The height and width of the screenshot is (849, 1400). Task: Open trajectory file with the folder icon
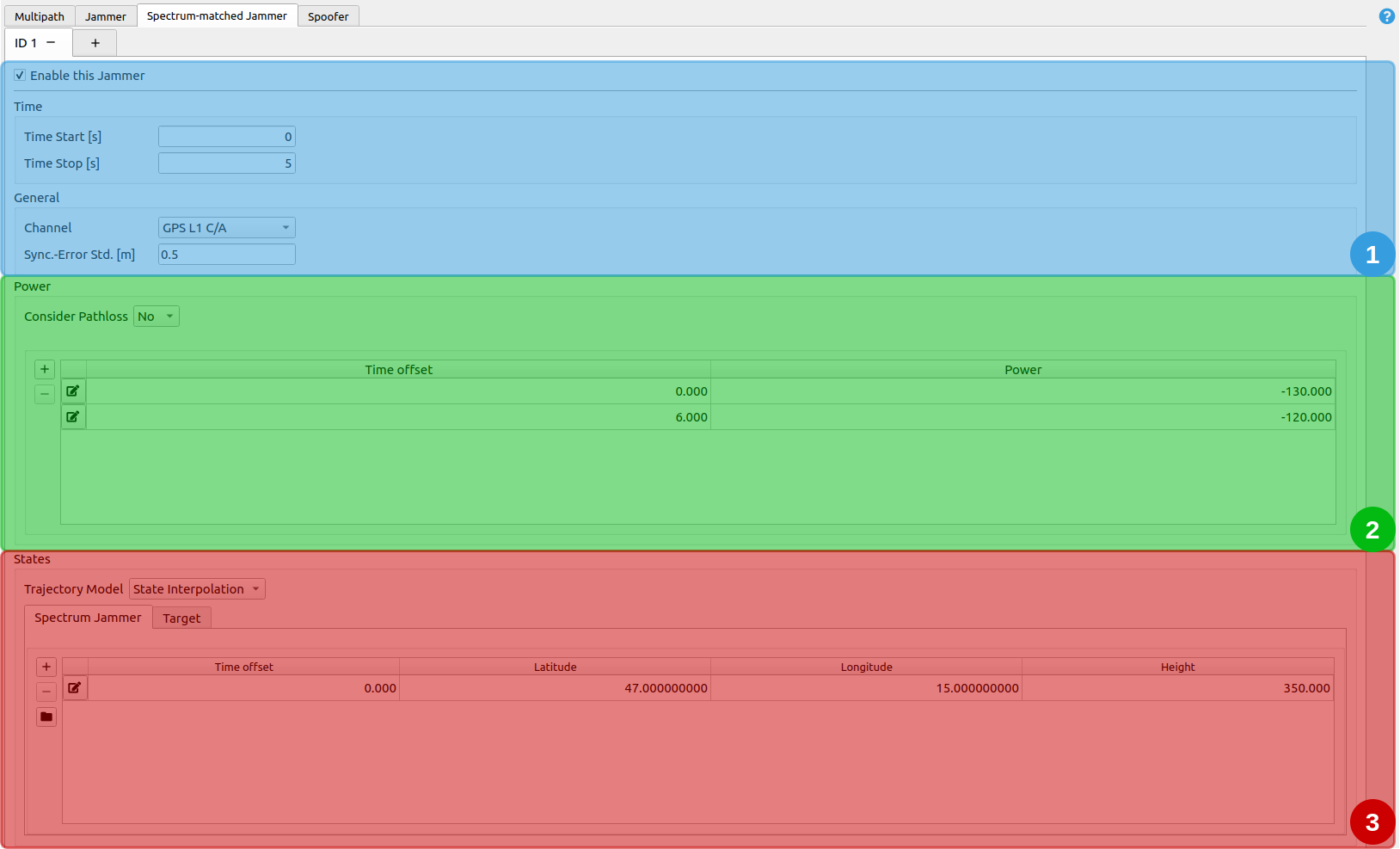click(x=46, y=717)
